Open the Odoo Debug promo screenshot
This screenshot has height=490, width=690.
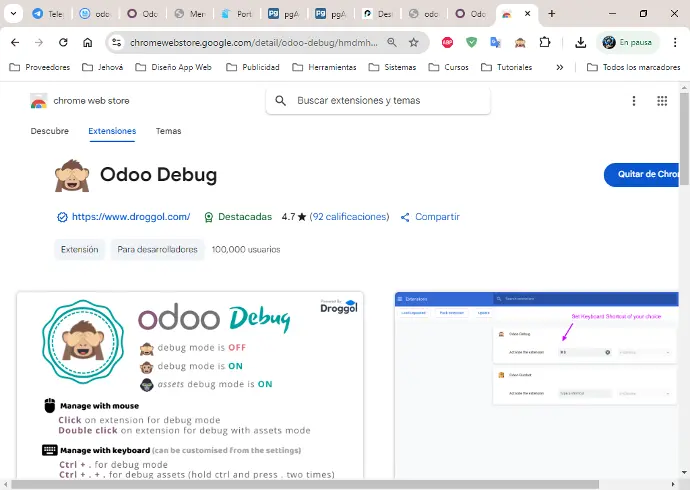[190, 385]
